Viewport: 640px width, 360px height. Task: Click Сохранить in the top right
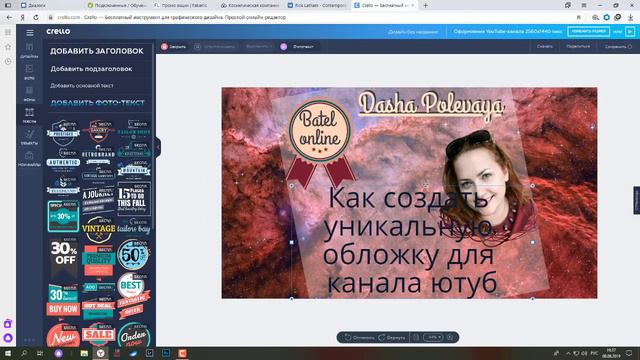[618, 47]
